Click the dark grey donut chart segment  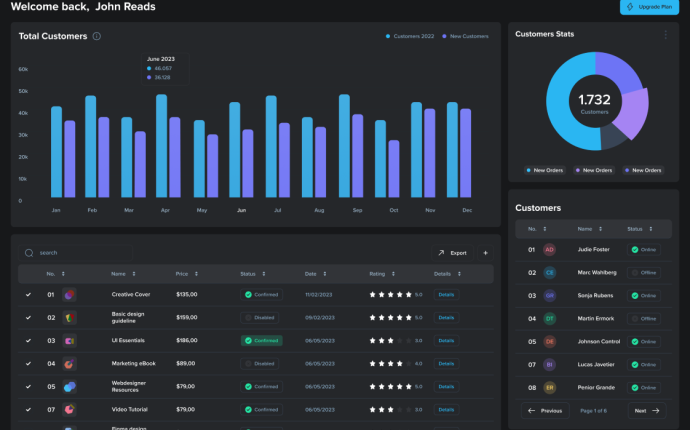pyautogui.click(x=614, y=136)
